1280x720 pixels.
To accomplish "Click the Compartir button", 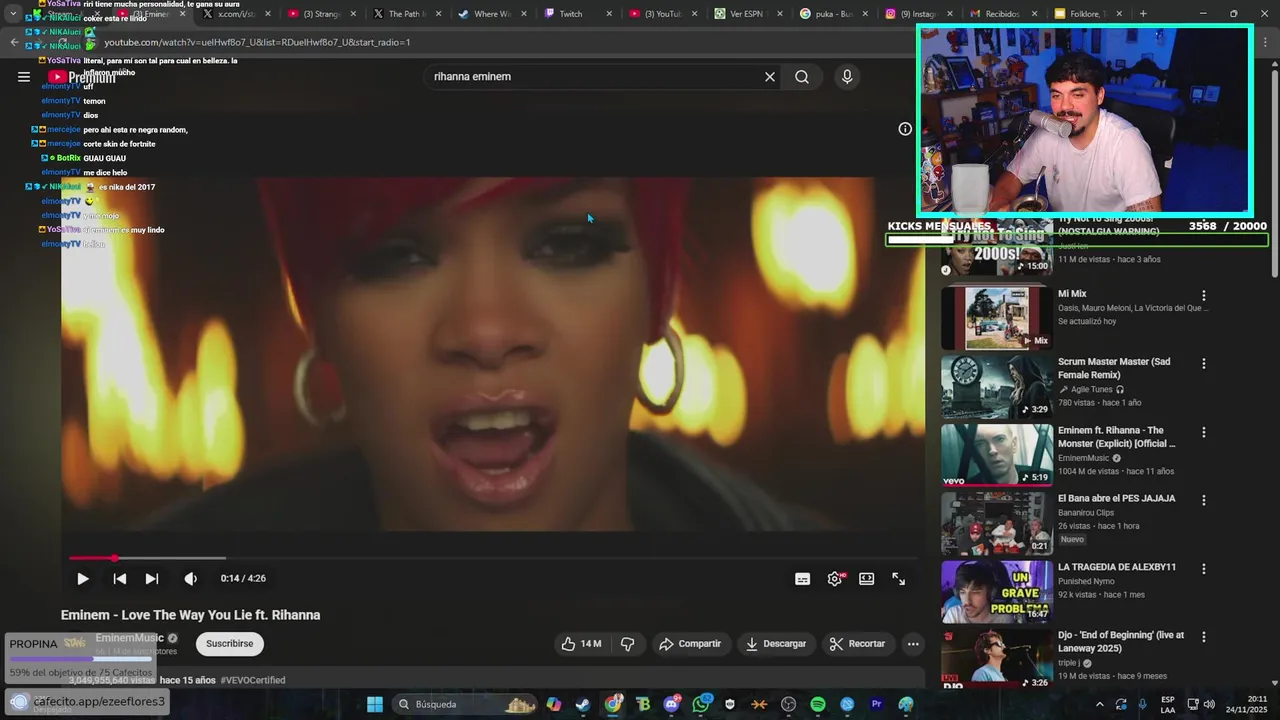I will coord(690,644).
